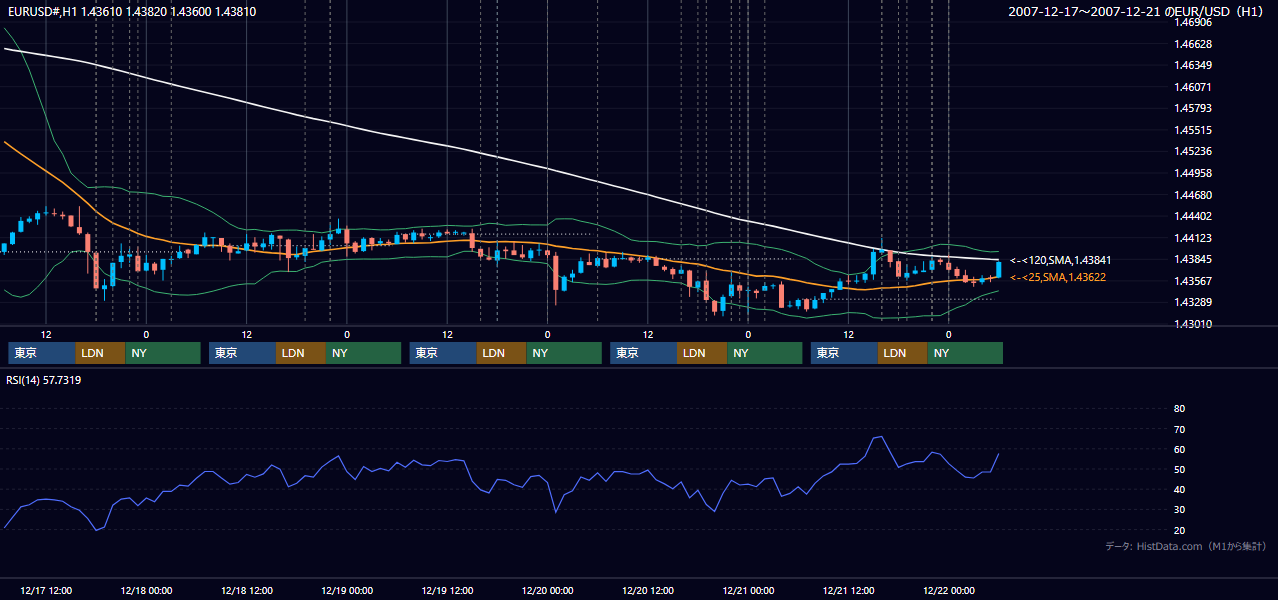The height and width of the screenshot is (600, 1278).
Task: Click the 1.44123 price axis label
Action: 1192,238
